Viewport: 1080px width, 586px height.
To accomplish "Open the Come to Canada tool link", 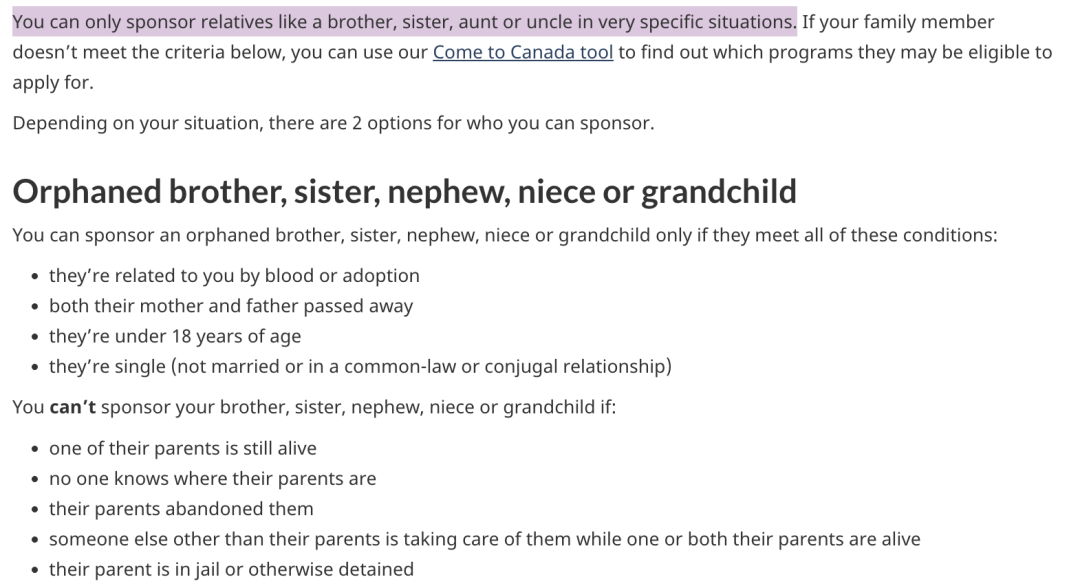I will click(523, 52).
